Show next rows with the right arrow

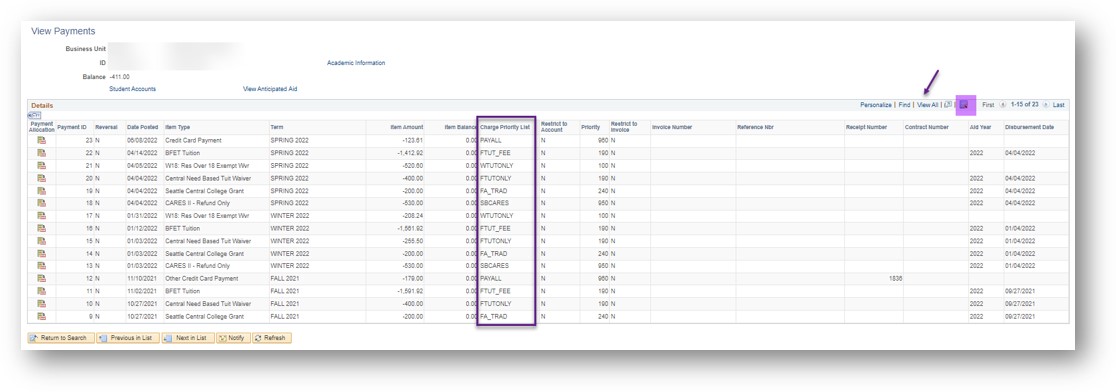pyautogui.click(x=1046, y=105)
